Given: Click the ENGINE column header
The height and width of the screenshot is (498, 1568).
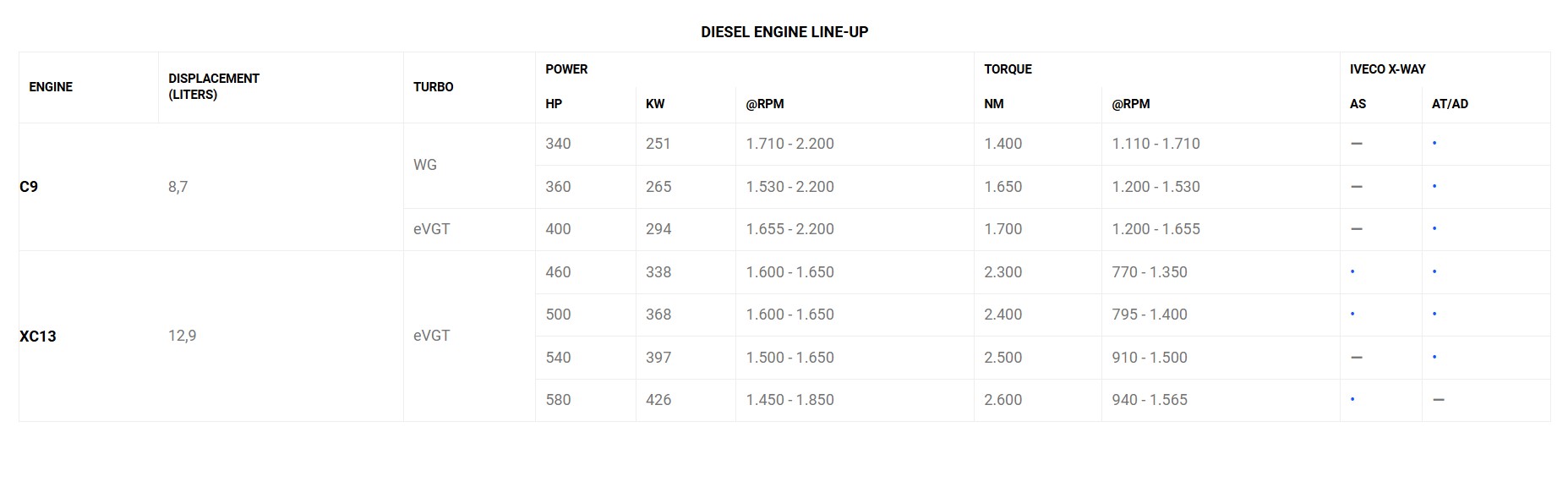Looking at the screenshot, I should coord(51,87).
